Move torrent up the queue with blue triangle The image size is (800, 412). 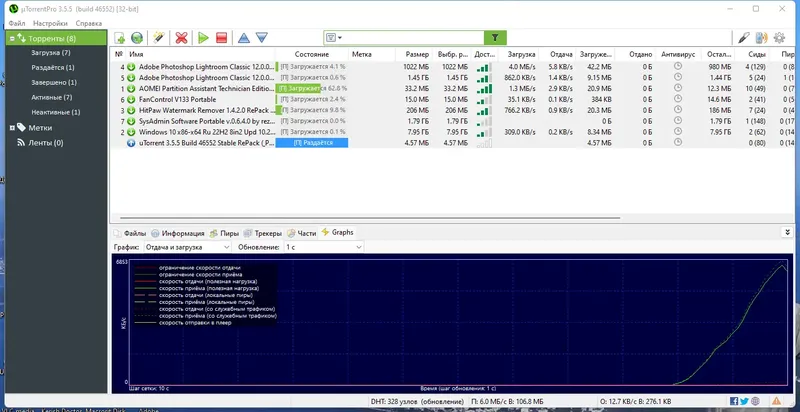click(x=243, y=38)
